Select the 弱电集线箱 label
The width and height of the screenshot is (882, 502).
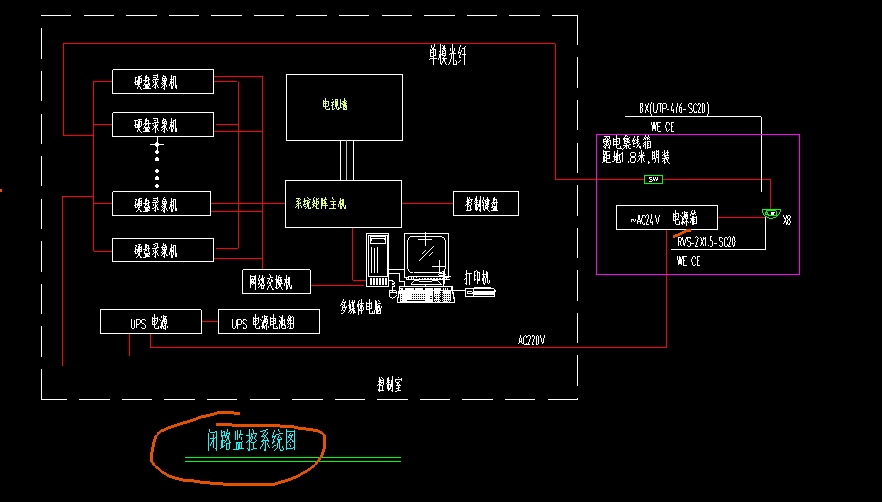tap(627, 143)
